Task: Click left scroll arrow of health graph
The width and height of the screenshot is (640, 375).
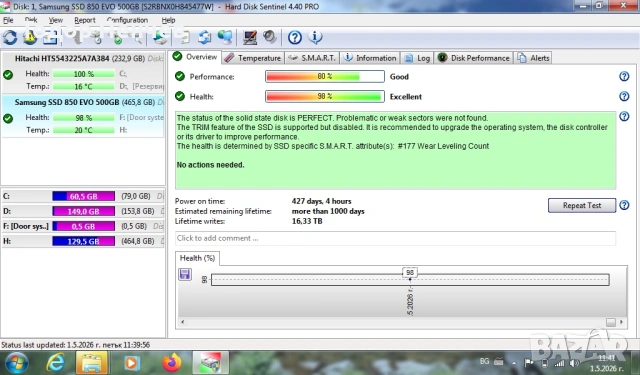Action: click(x=182, y=322)
